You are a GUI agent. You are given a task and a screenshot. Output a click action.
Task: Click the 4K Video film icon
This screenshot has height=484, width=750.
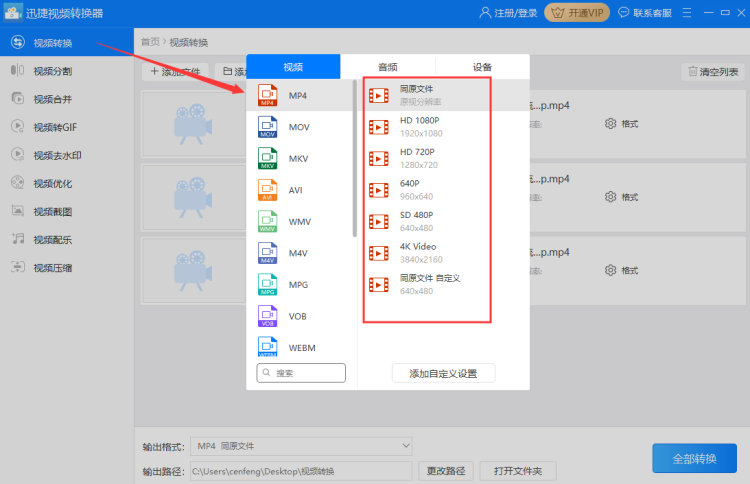pyautogui.click(x=379, y=253)
